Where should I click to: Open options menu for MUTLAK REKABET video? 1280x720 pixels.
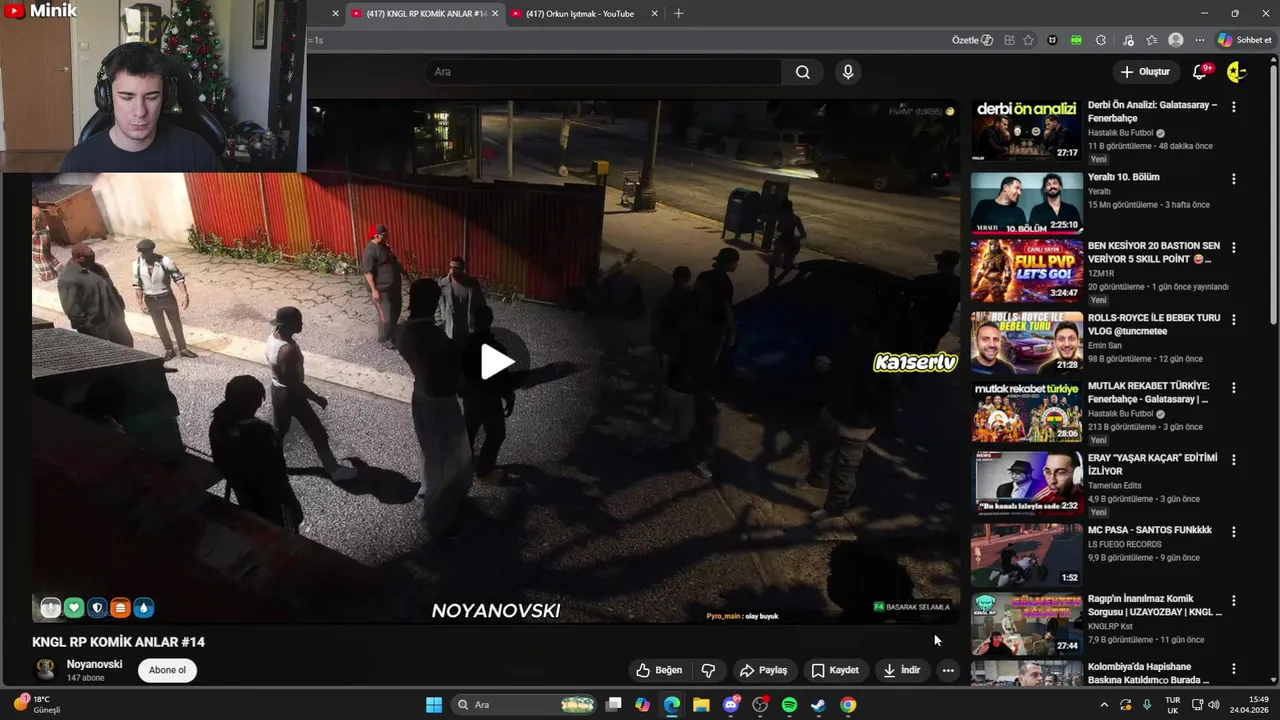tap(1233, 387)
